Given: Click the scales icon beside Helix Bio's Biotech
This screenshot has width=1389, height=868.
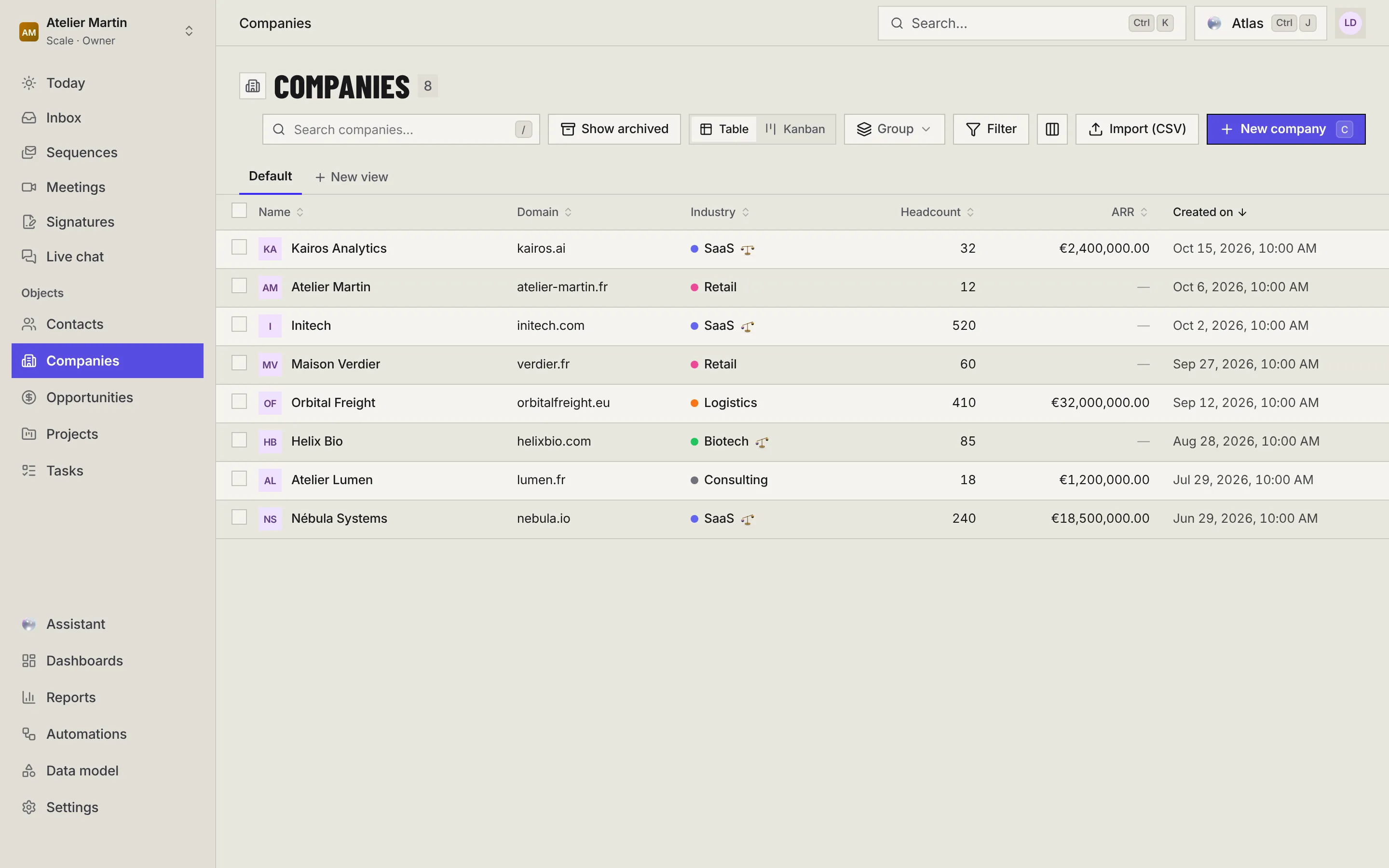Looking at the screenshot, I should pos(762,442).
